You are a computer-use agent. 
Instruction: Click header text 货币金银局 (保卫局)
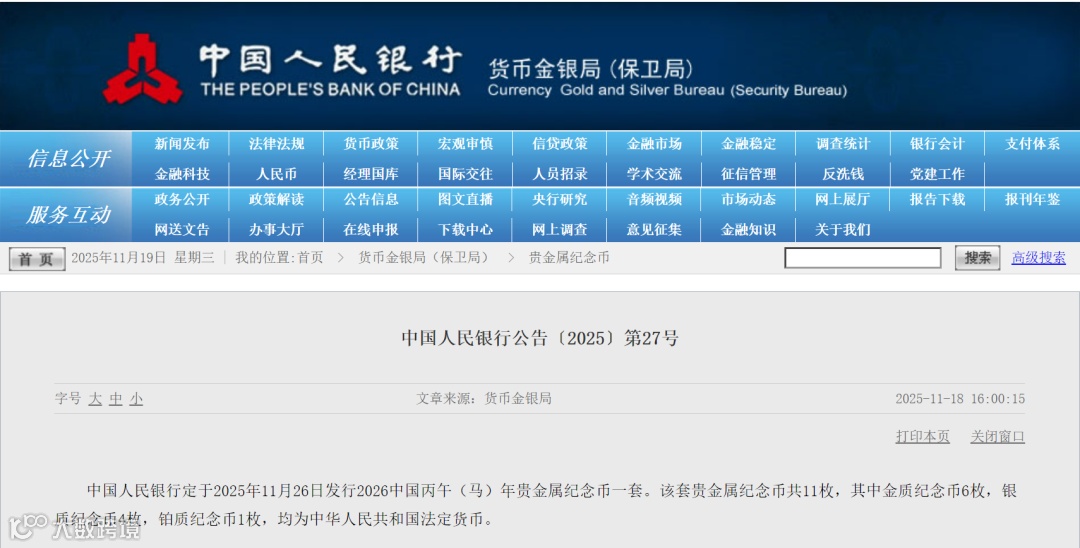(590, 69)
